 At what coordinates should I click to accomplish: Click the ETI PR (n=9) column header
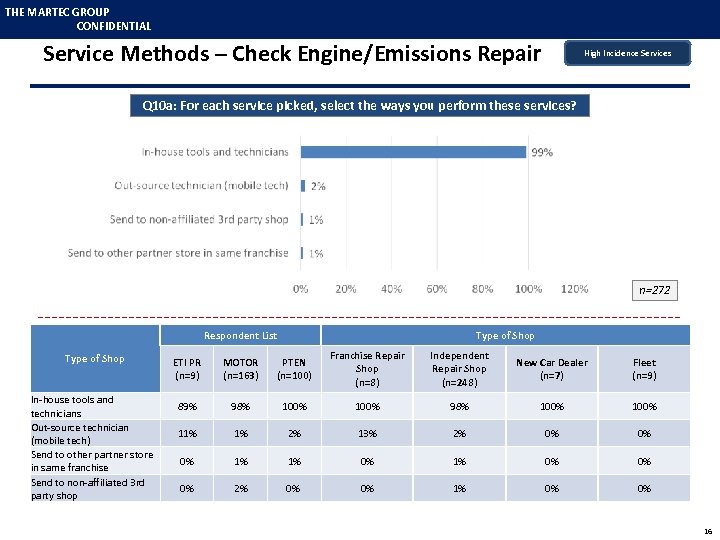[187, 369]
